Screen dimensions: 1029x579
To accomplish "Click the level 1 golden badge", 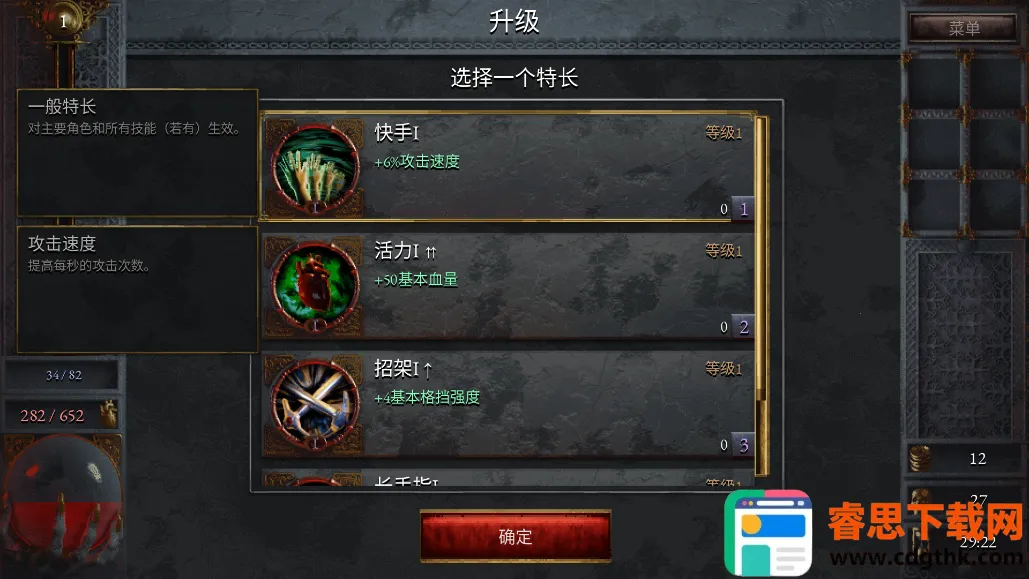I will [63, 21].
